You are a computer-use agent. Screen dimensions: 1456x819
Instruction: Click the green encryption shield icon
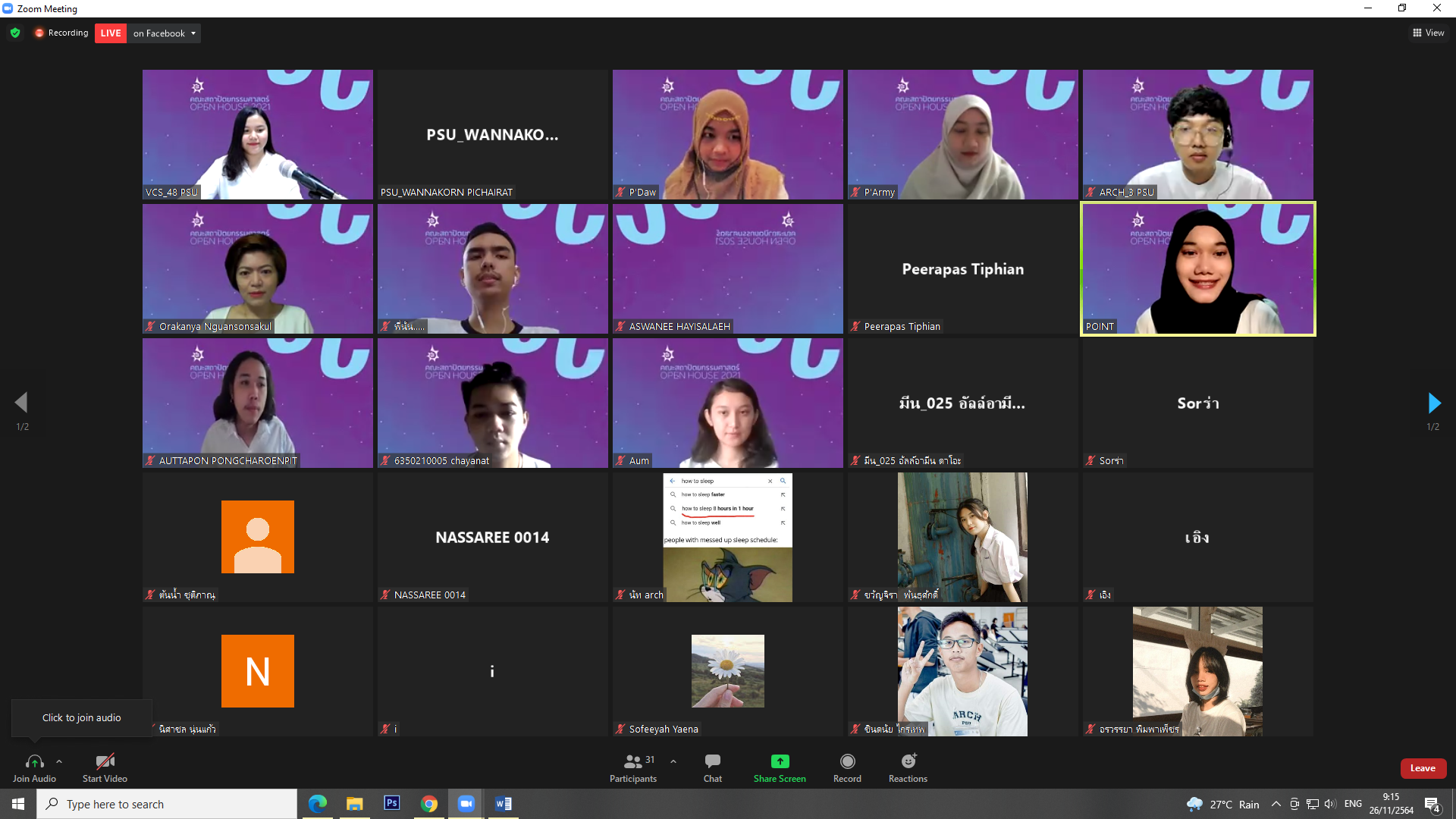tap(15, 33)
